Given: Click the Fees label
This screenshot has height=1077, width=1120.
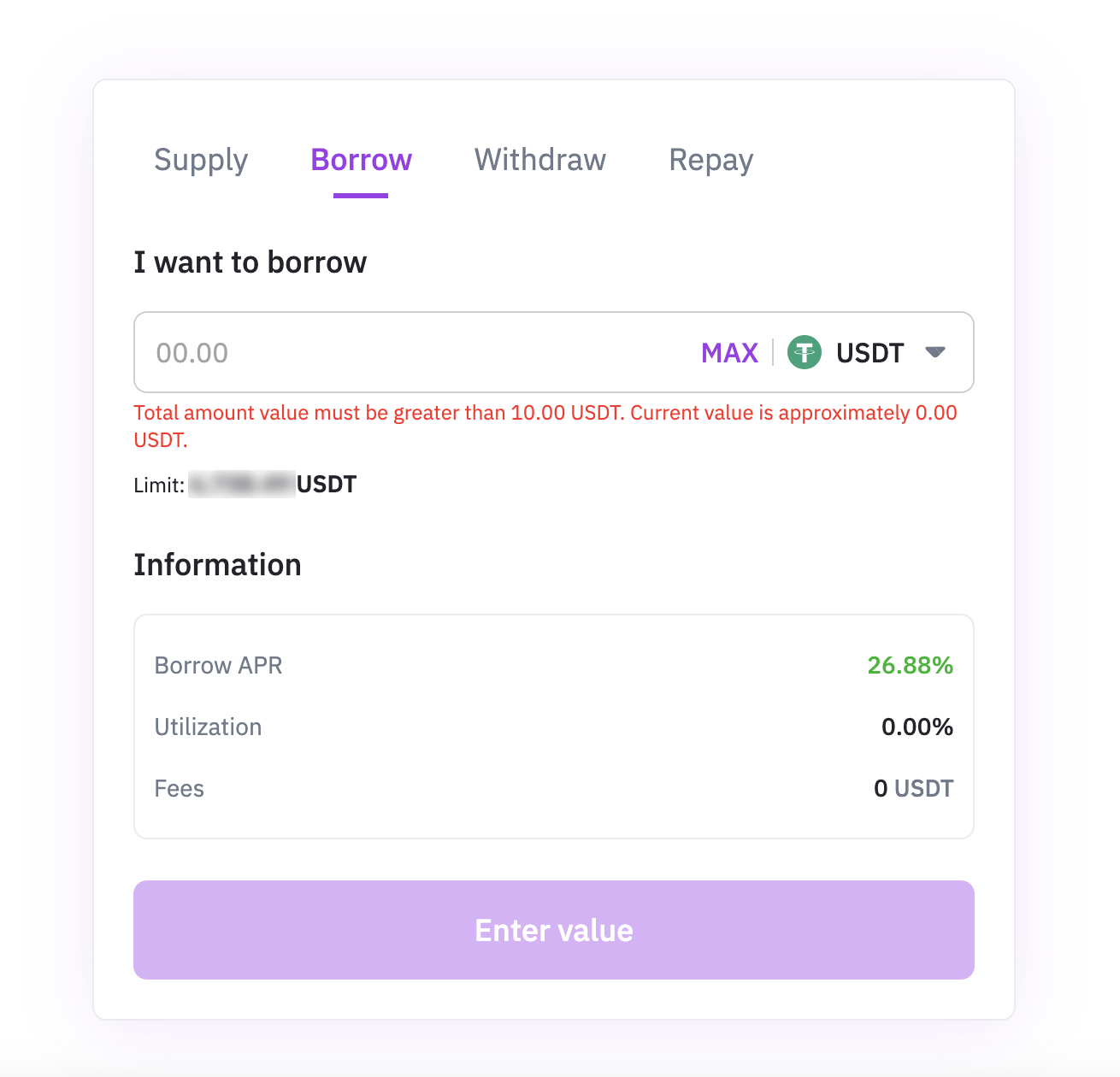Looking at the screenshot, I should point(179,788).
